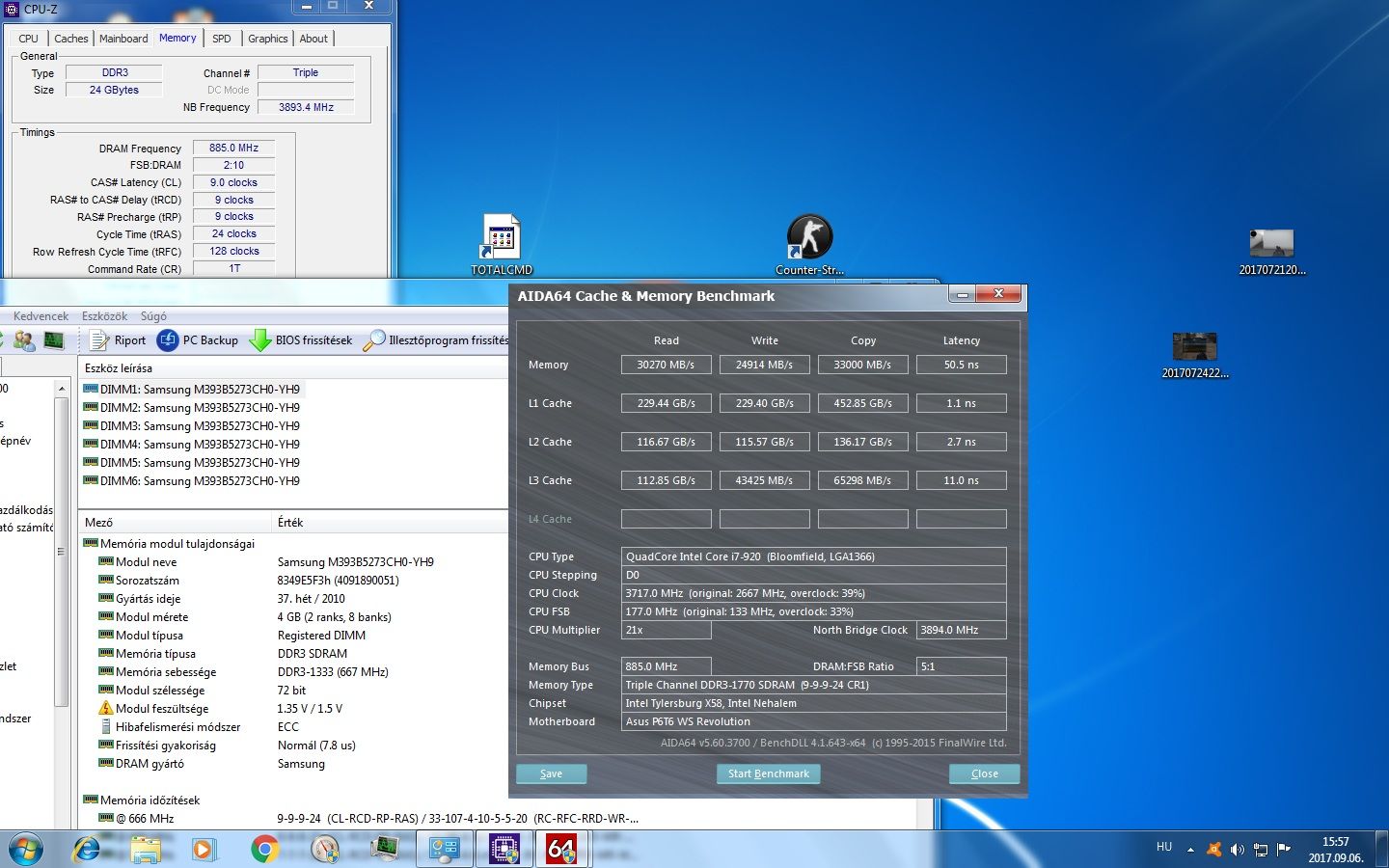
Task: Click the warning icon beside Modul feszültsége
Action: [x=106, y=709]
